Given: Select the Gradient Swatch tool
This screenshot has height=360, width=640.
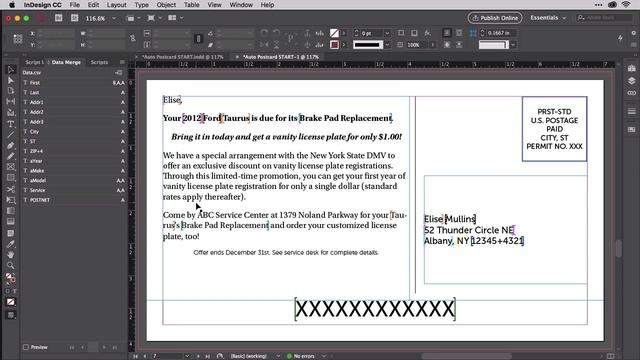Looking at the screenshot, I should (11, 211).
